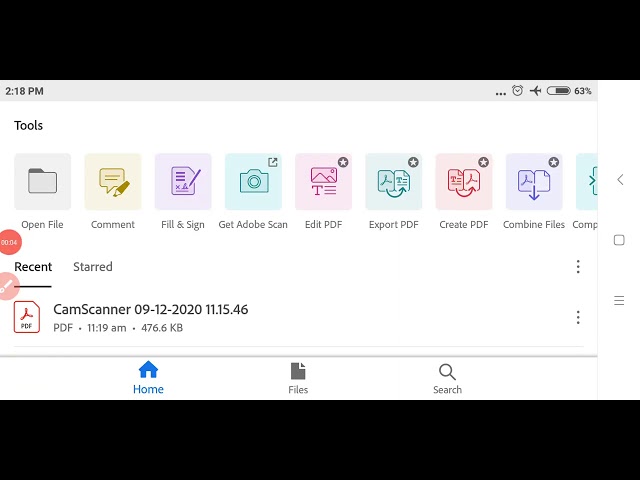Screen dimensions: 640x480
Task: Tap the screen recorder timer 00:04 bubble
Action: pyautogui.click(x=9, y=242)
